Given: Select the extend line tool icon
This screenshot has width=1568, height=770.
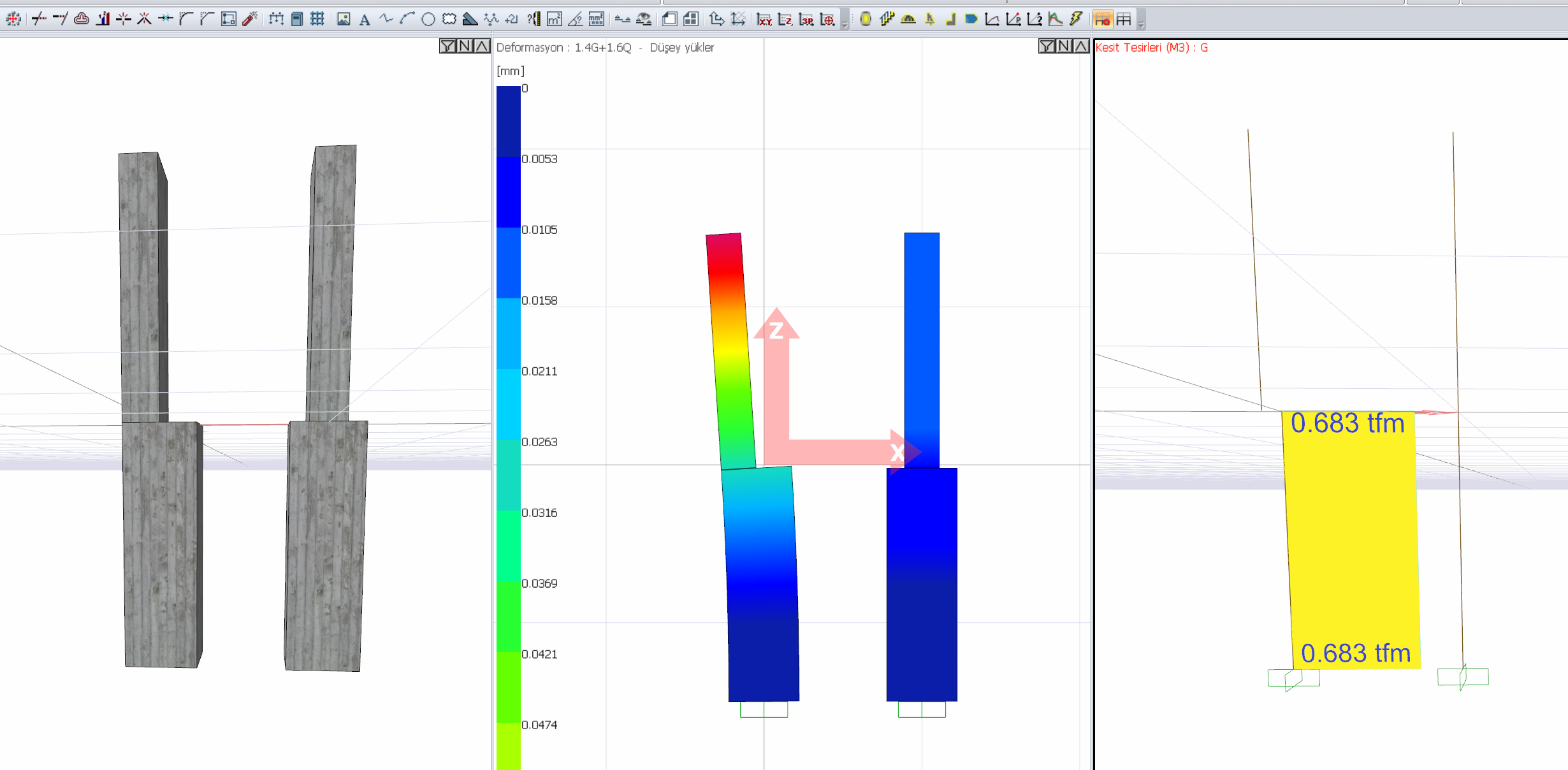Looking at the screenshot, I should (60, 19).
